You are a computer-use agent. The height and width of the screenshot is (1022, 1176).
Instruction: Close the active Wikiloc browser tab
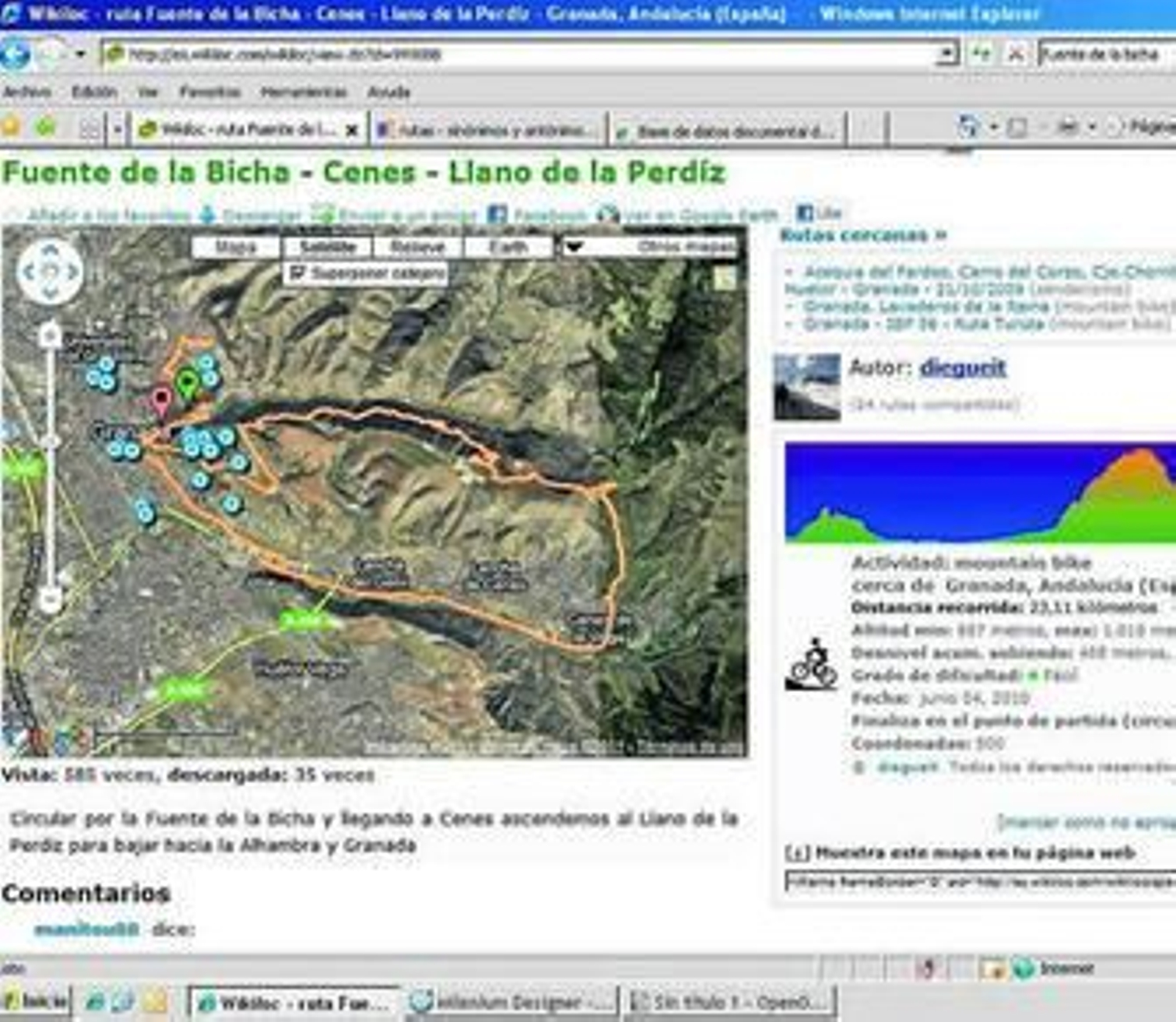point(352,130)
